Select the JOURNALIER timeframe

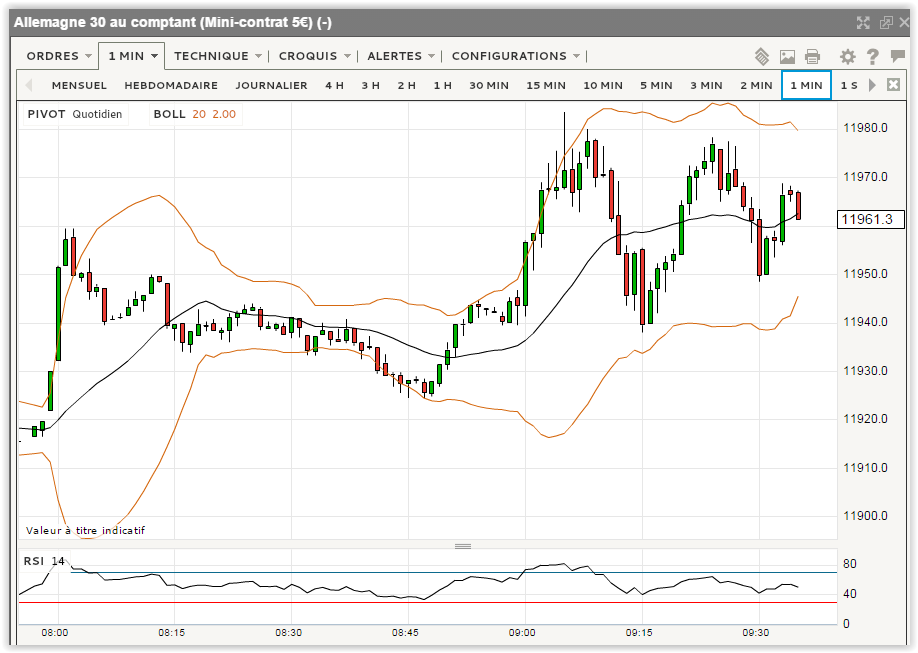coord(271,86)
